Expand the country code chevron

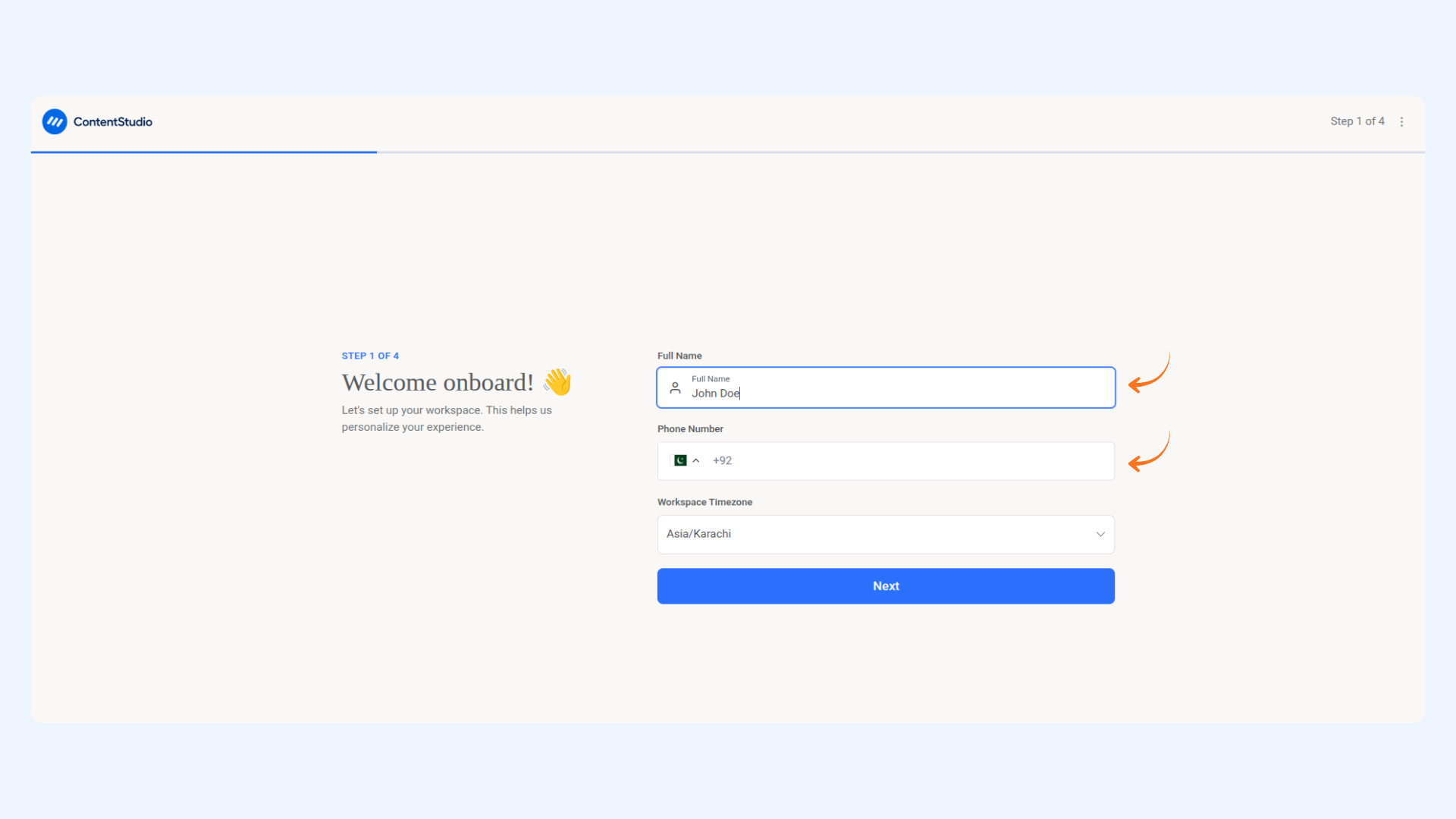(x=695, y=460)
